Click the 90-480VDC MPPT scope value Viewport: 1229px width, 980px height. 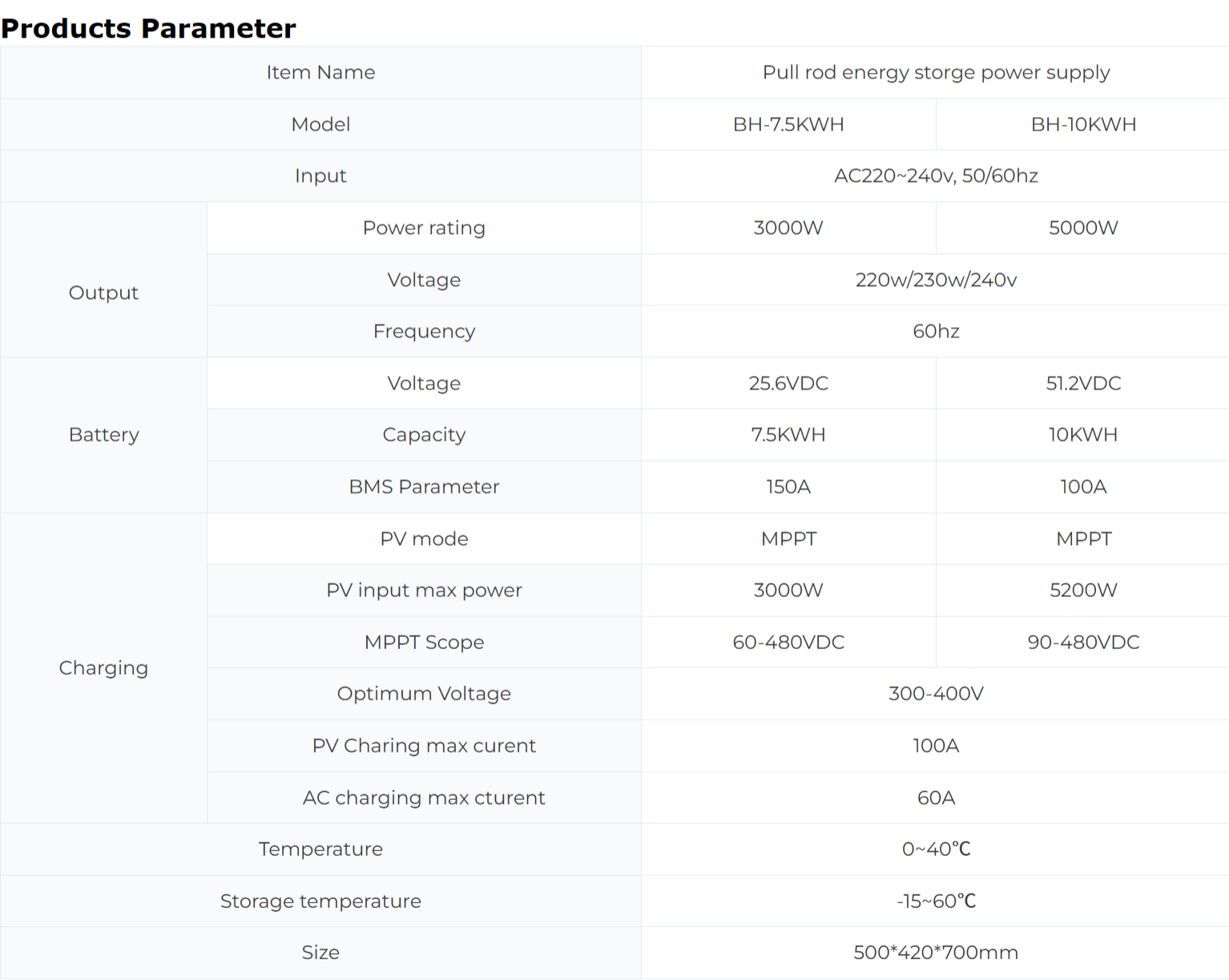(1083, 642)
